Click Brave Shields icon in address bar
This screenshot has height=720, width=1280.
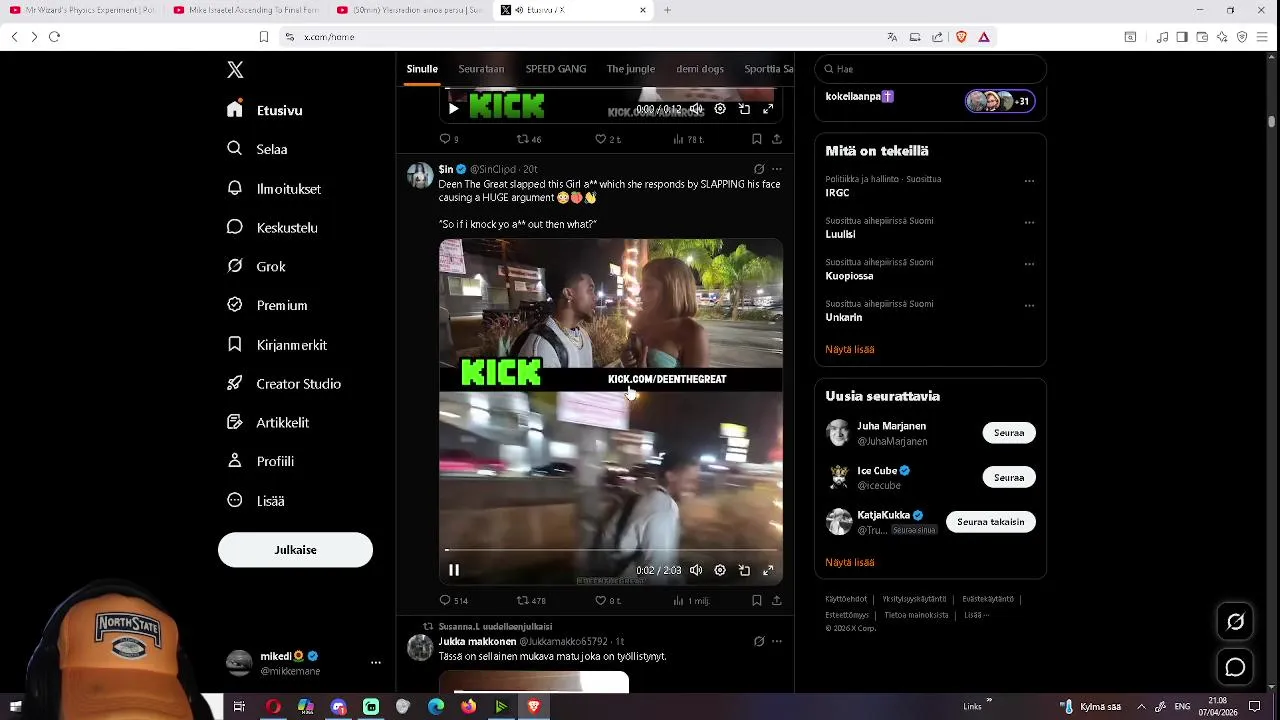coord(961,37)
